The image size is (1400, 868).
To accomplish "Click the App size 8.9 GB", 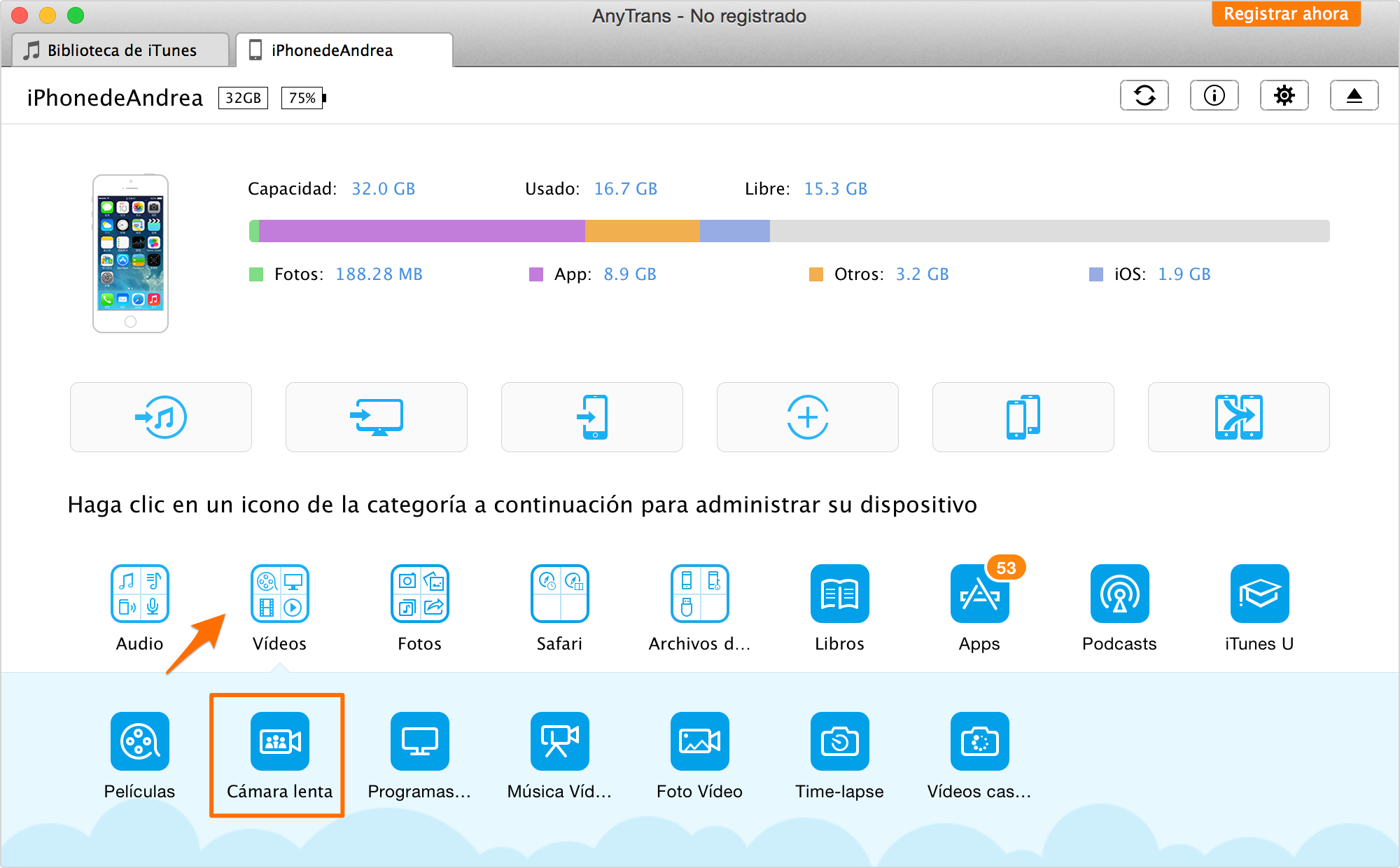I will 630,274.
